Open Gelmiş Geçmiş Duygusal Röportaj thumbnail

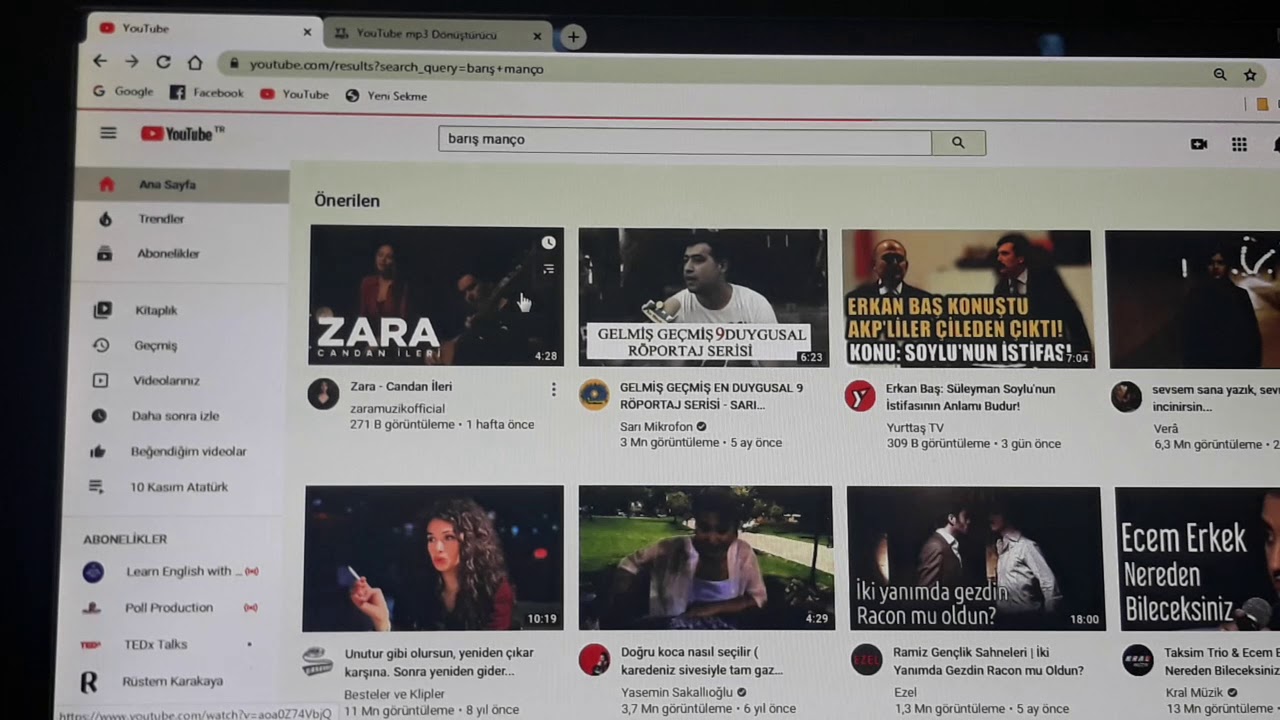(703, 297)
